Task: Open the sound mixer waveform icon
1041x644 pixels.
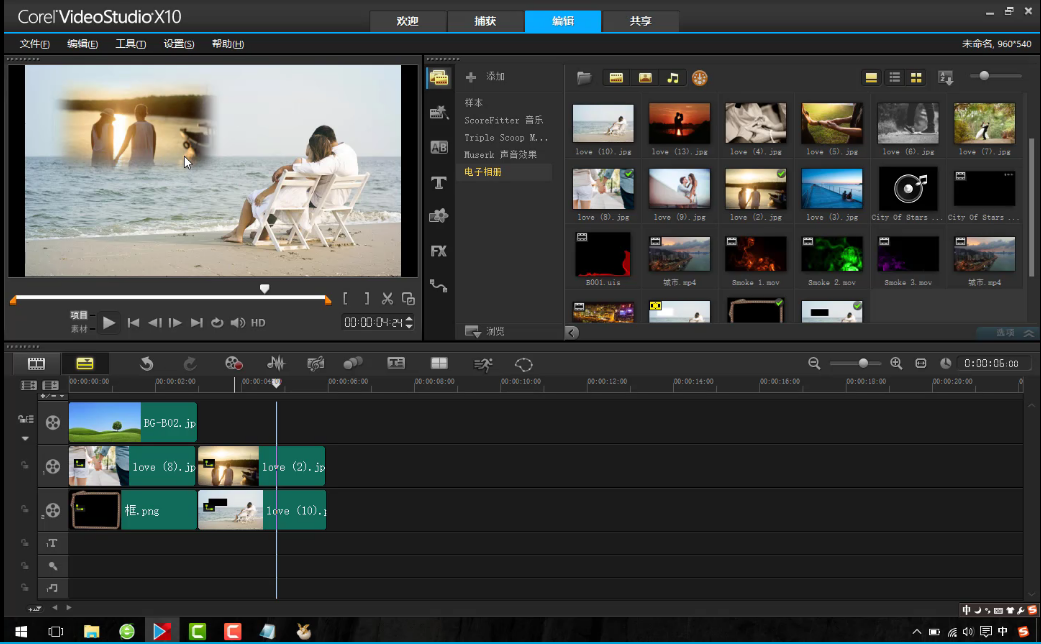Action: point(276,364)
